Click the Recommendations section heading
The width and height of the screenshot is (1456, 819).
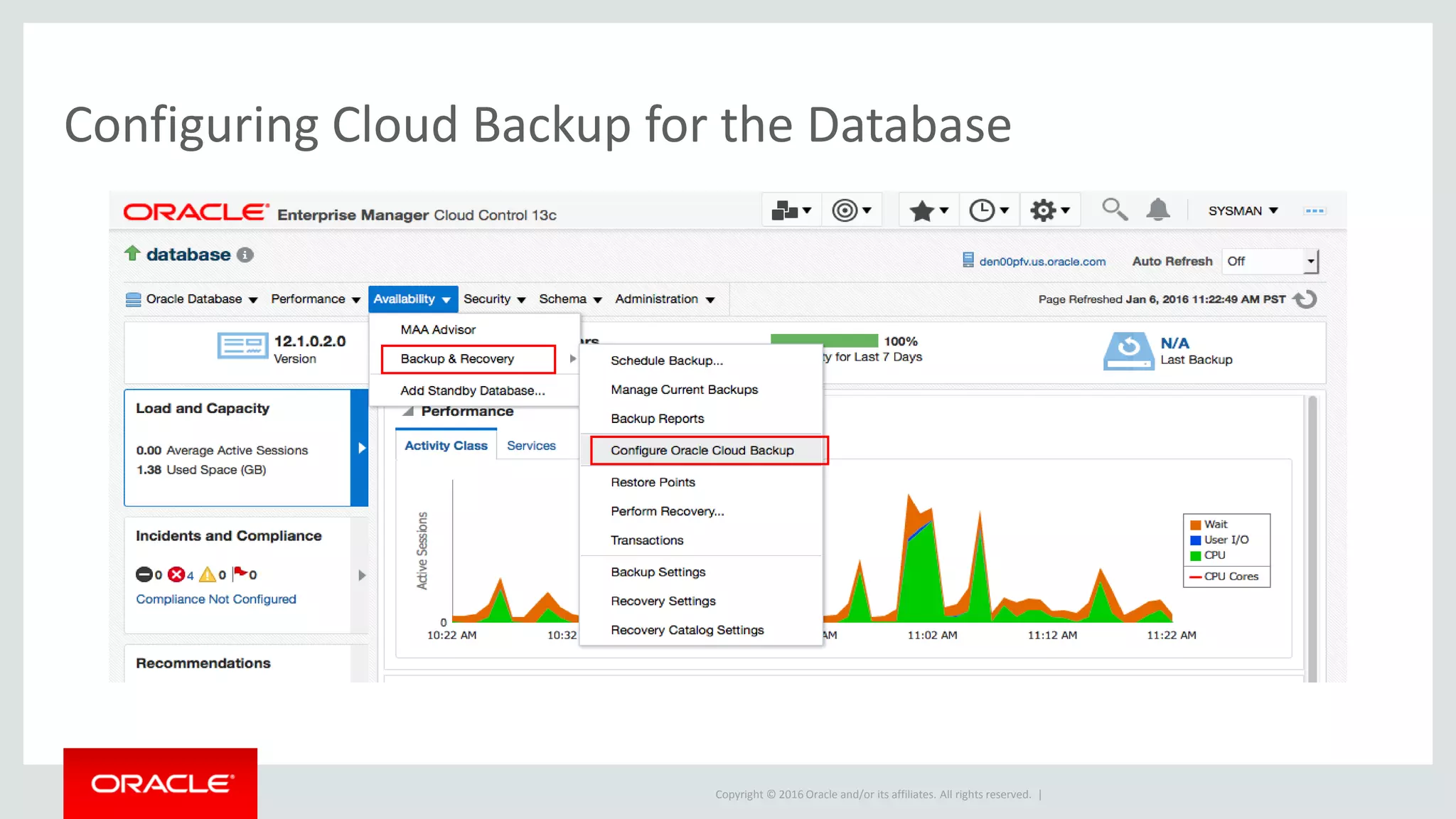click(203, 664)
